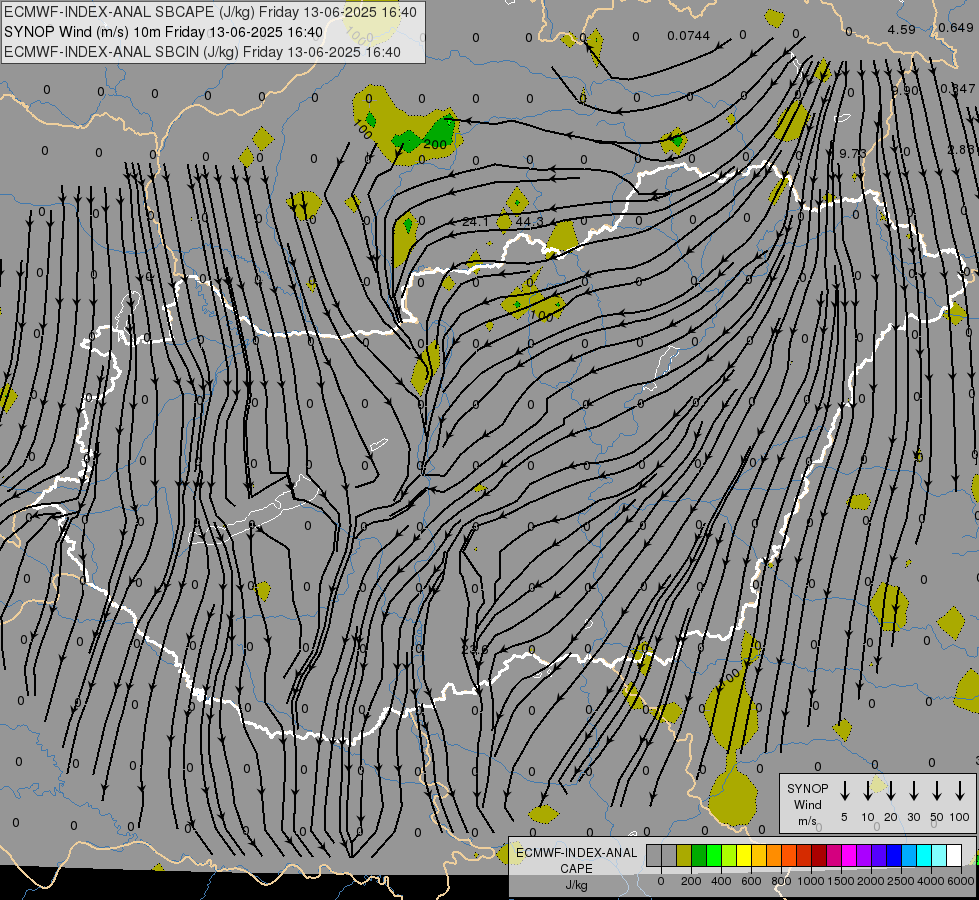979x900 pixels.
Task: Pick the dark red swatch at 1000
Action: (x=819, y=855)
